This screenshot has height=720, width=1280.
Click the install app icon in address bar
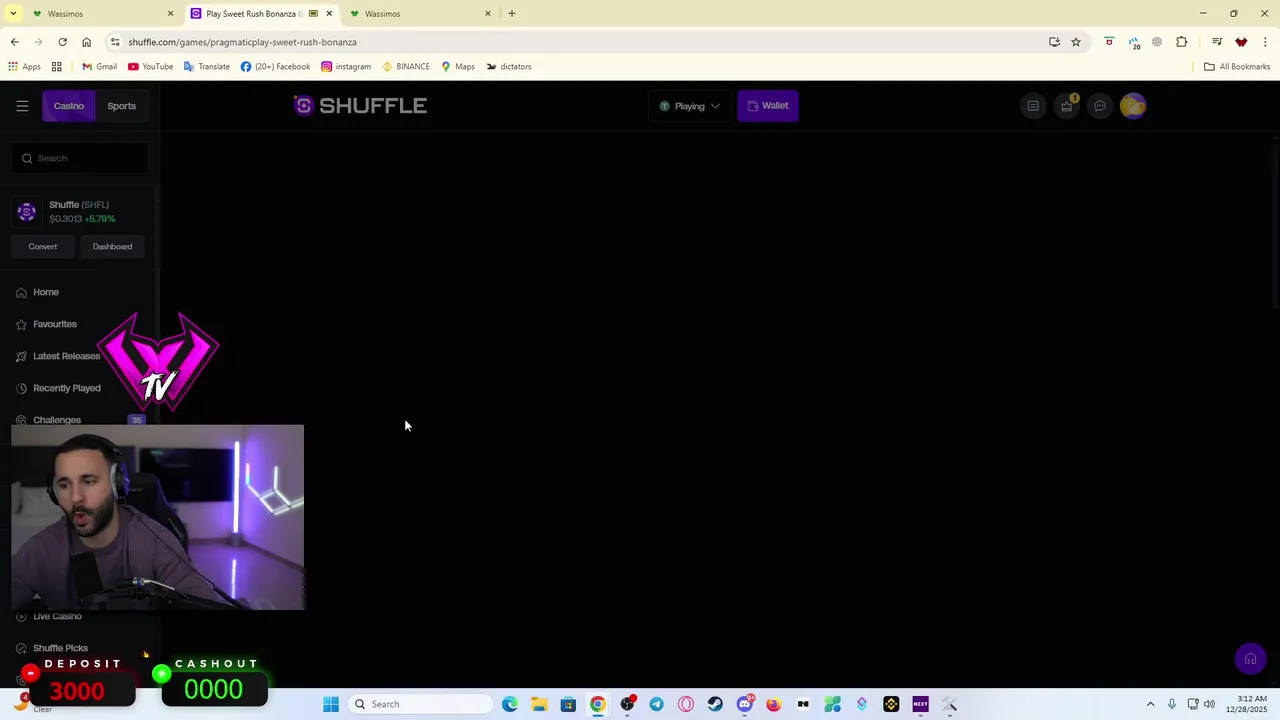coord(1054,42)
